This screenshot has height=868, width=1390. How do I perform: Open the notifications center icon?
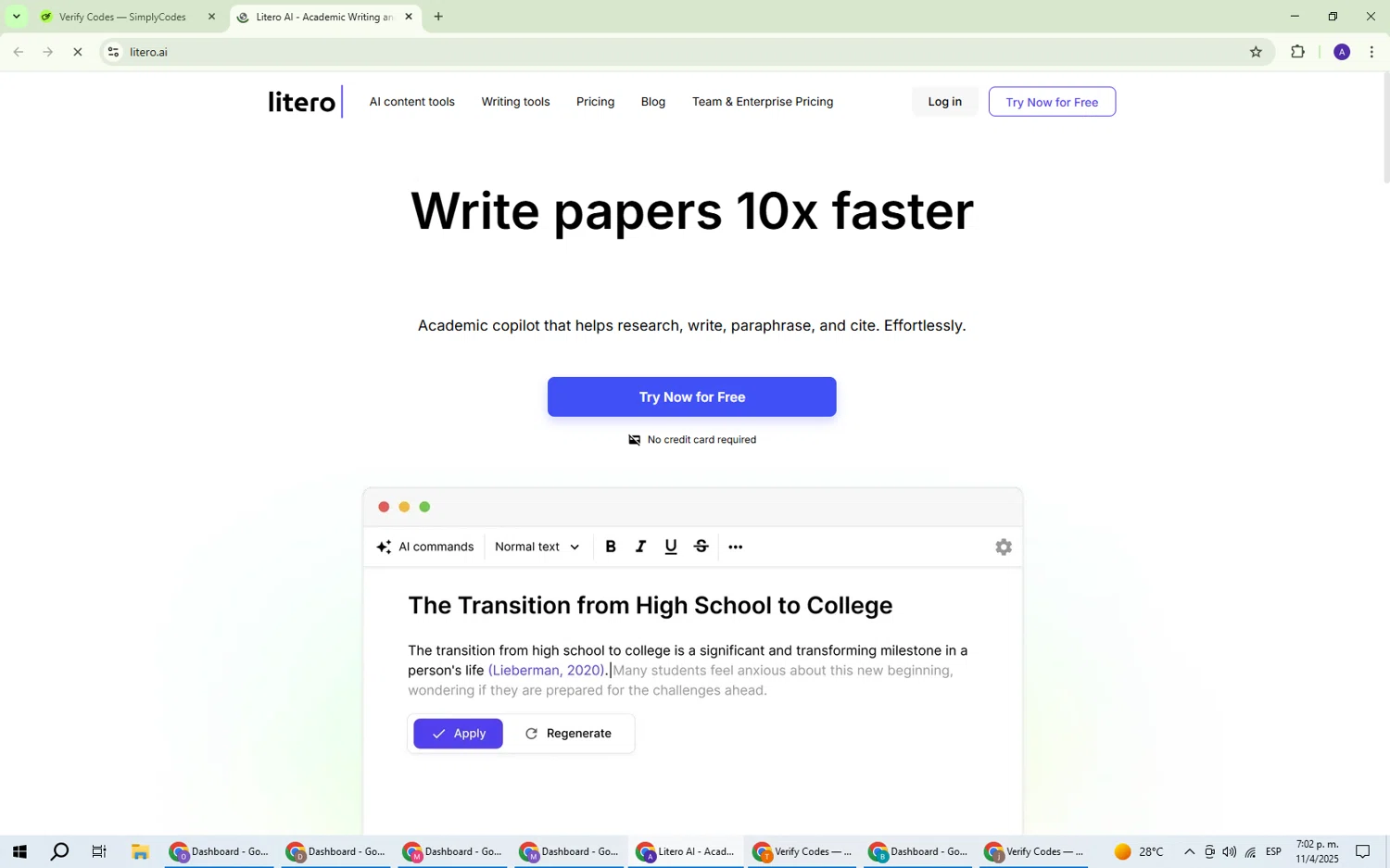pos(1363,852)
